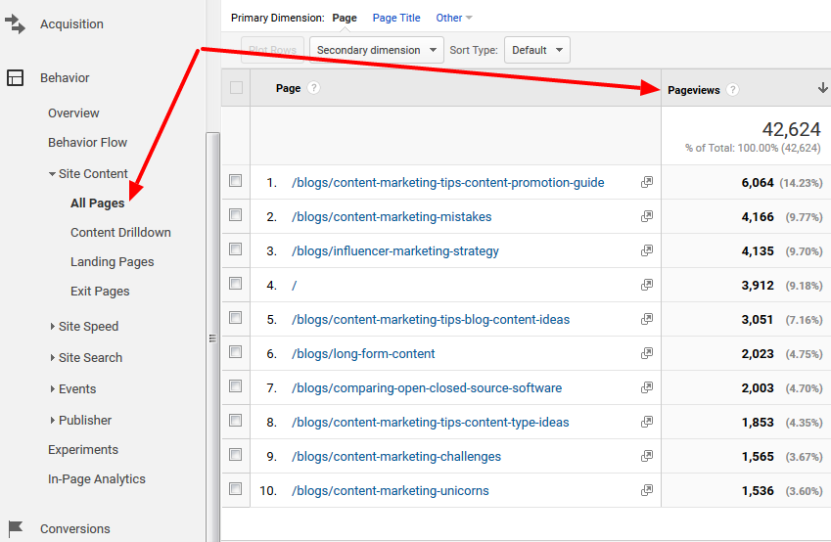Check row 7 open-closed-source-software checkbox
Viewport: 831px width, 542px height.
[x=235, y=386]
